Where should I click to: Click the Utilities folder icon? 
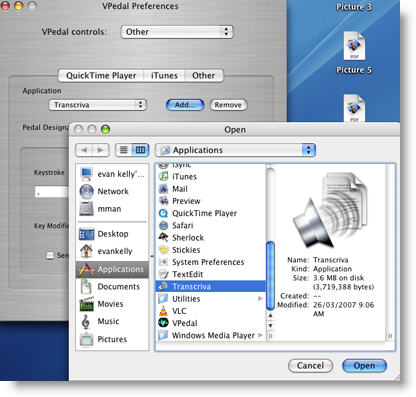tap(163, 299)
